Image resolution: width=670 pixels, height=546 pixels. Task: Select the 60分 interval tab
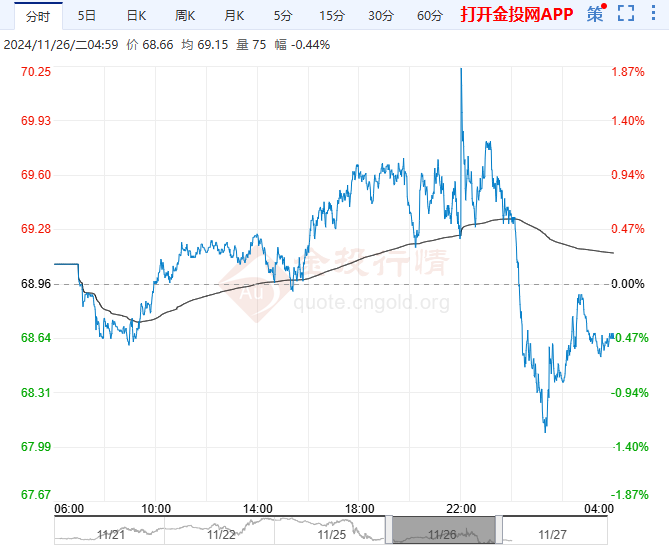[428, 15]
